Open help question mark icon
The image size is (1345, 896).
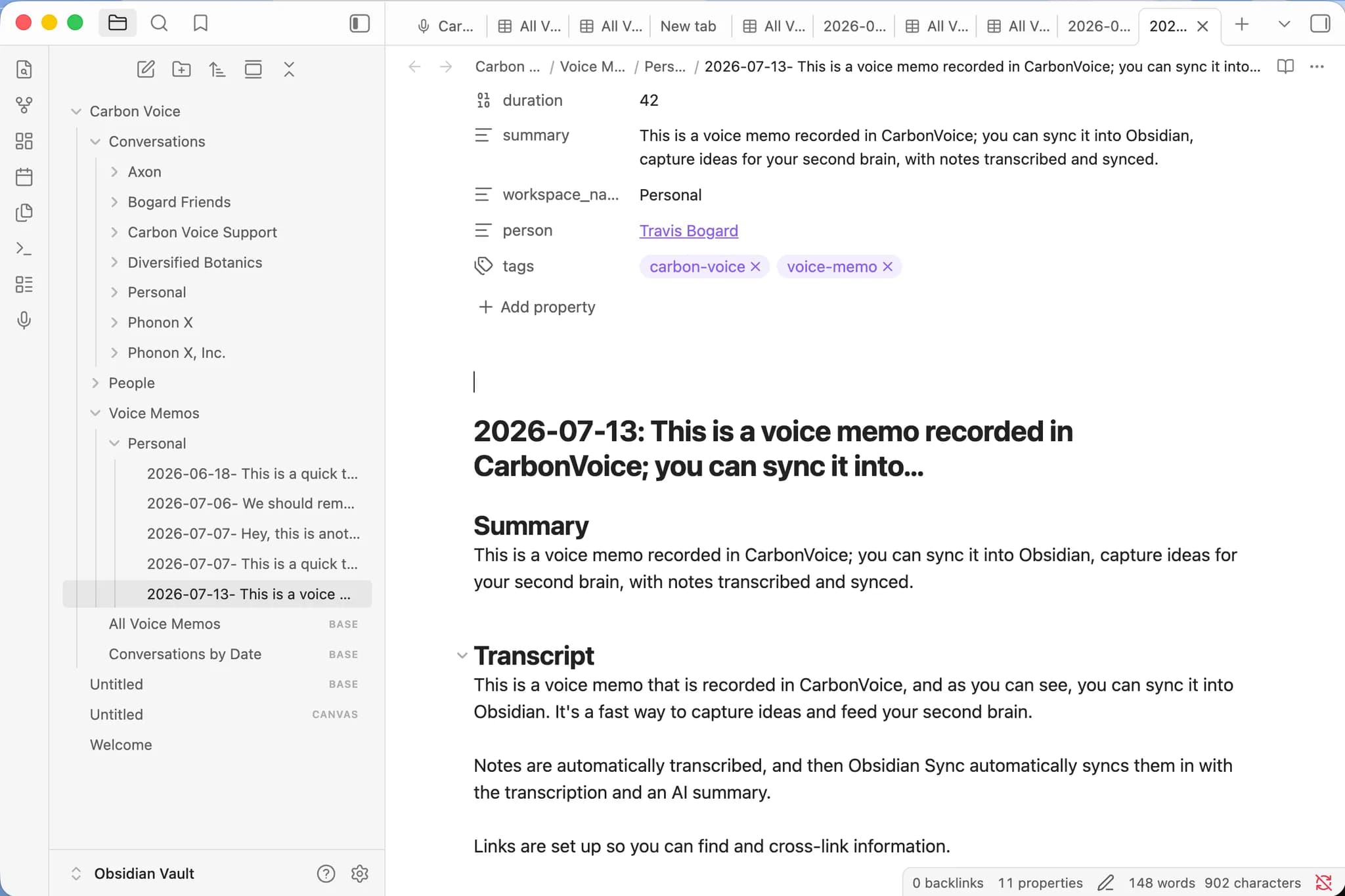pos(326,874)
